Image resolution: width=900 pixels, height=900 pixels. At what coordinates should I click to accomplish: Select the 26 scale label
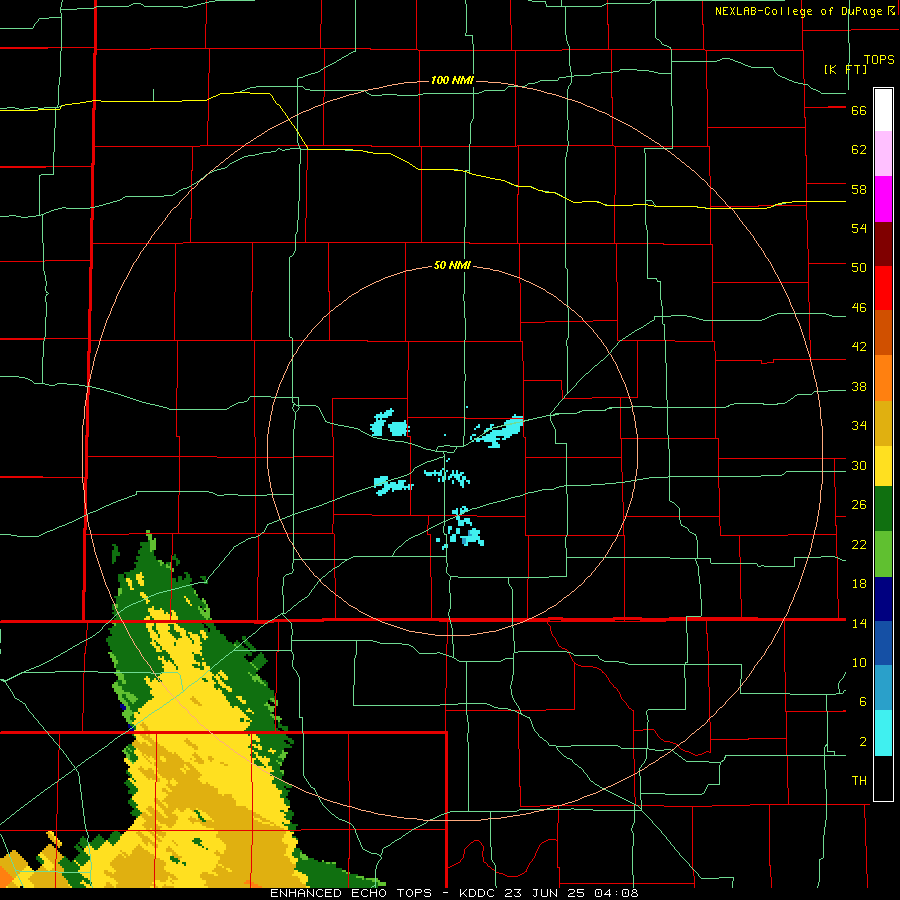(859, 505)
